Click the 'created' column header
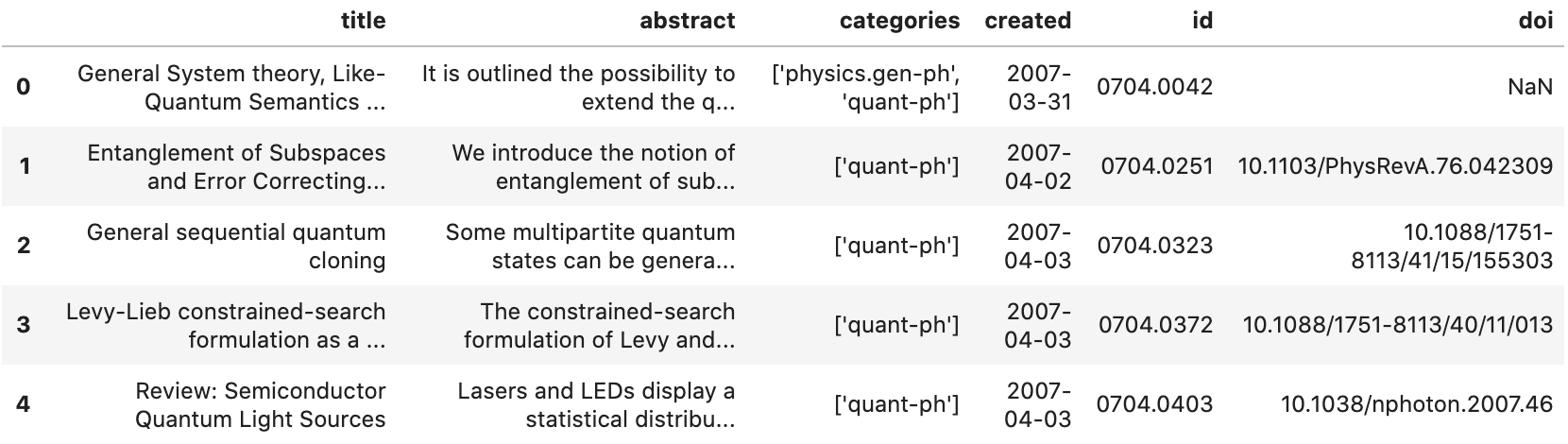1568x444 pixels. coord(1028,21)
